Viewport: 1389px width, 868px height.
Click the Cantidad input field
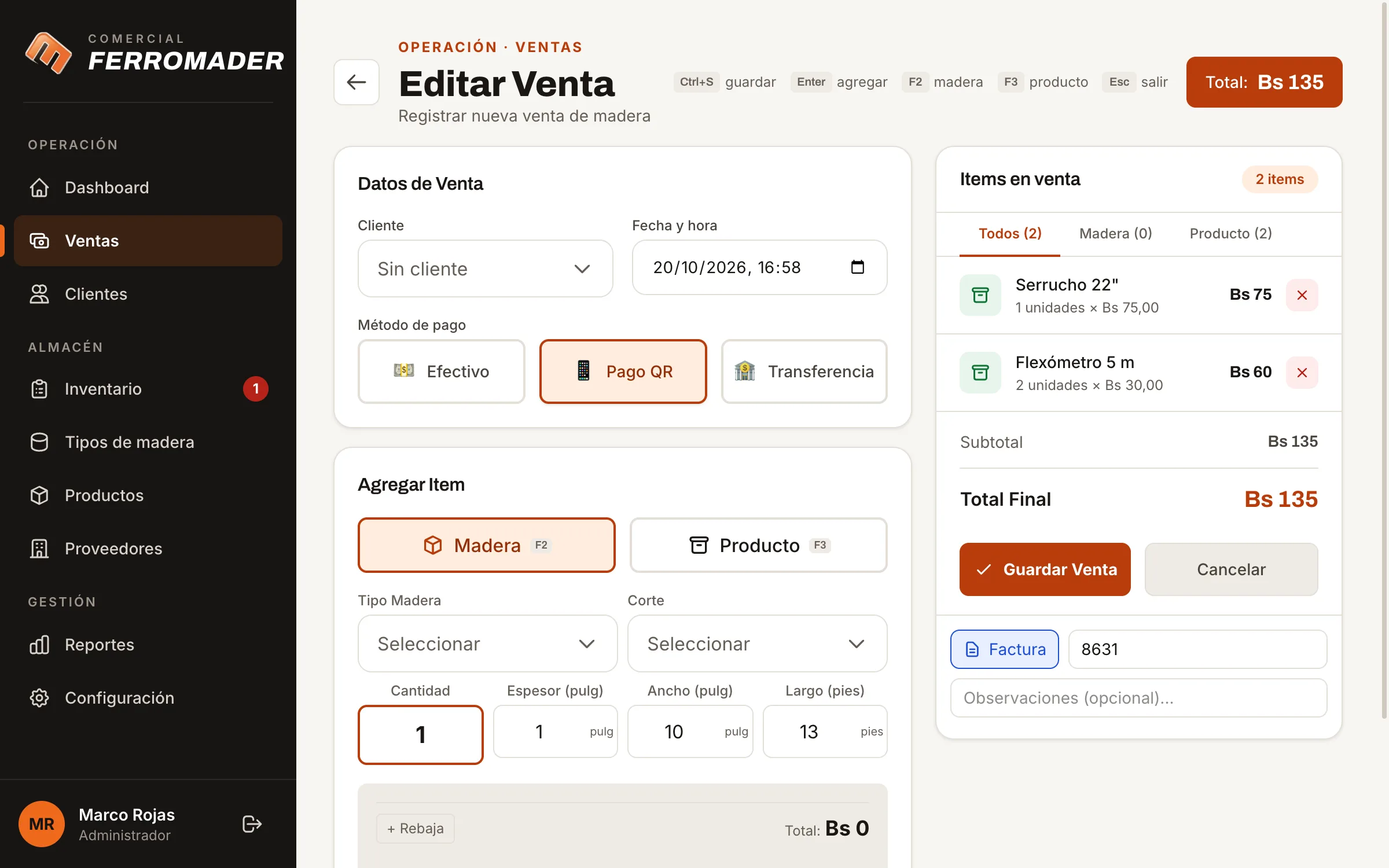[x=421, y=735]
